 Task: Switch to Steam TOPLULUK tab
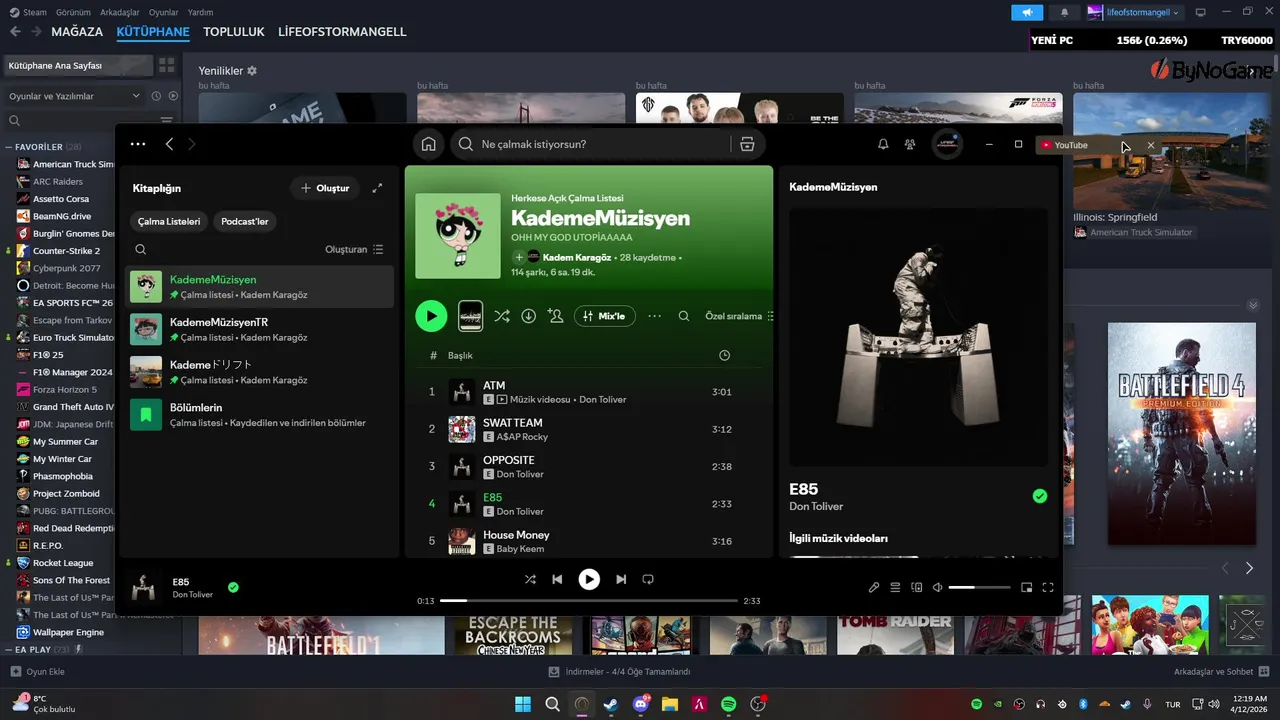coord(234,32)
